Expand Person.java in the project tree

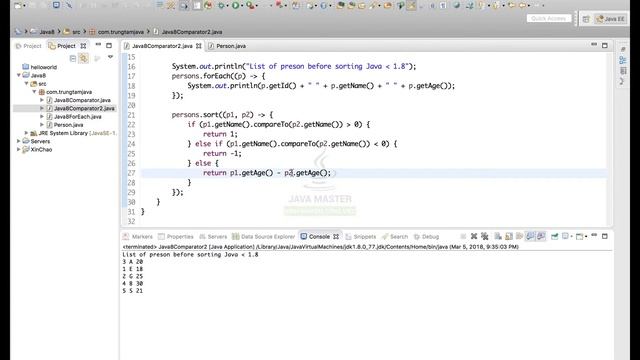pos(42,124)
